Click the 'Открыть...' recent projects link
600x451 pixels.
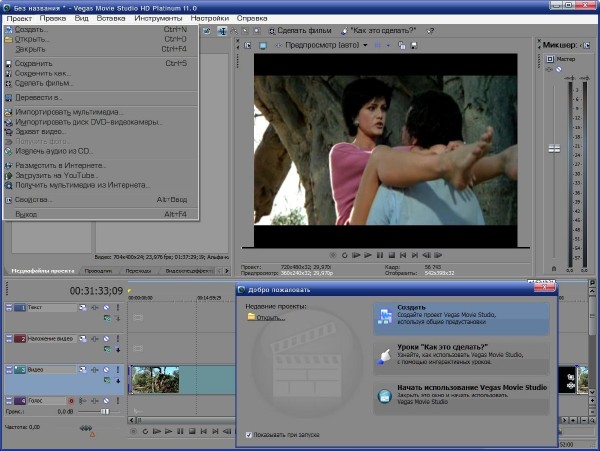269,318
